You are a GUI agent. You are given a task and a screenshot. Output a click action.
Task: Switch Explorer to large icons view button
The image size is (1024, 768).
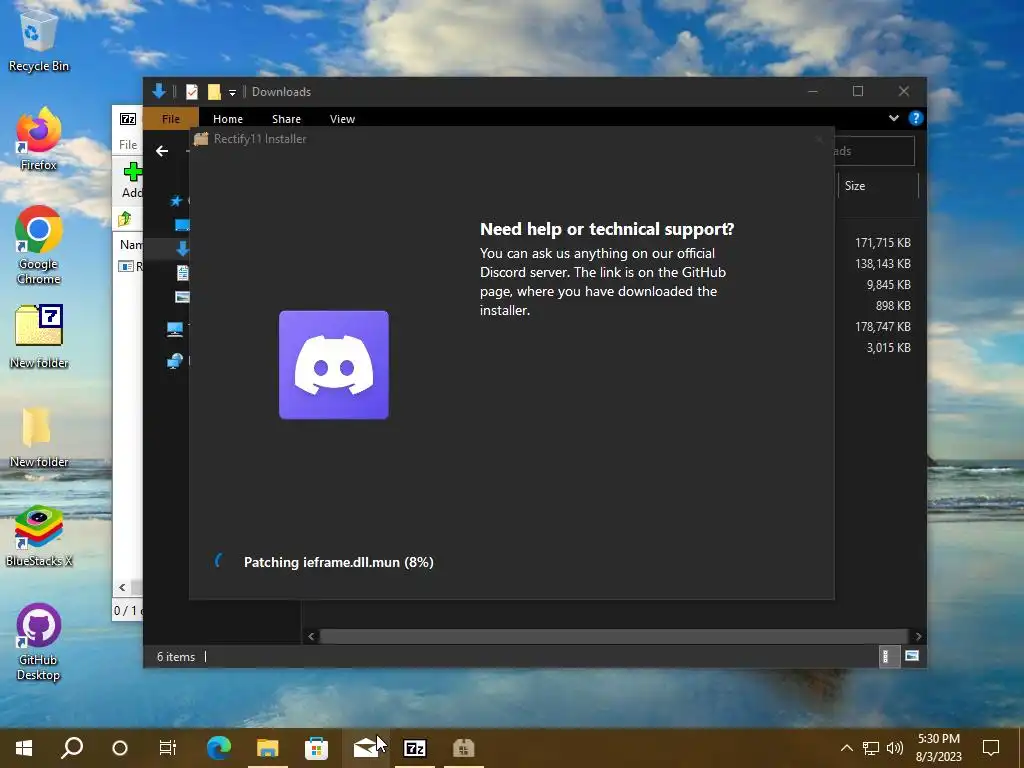click(912, 656)
